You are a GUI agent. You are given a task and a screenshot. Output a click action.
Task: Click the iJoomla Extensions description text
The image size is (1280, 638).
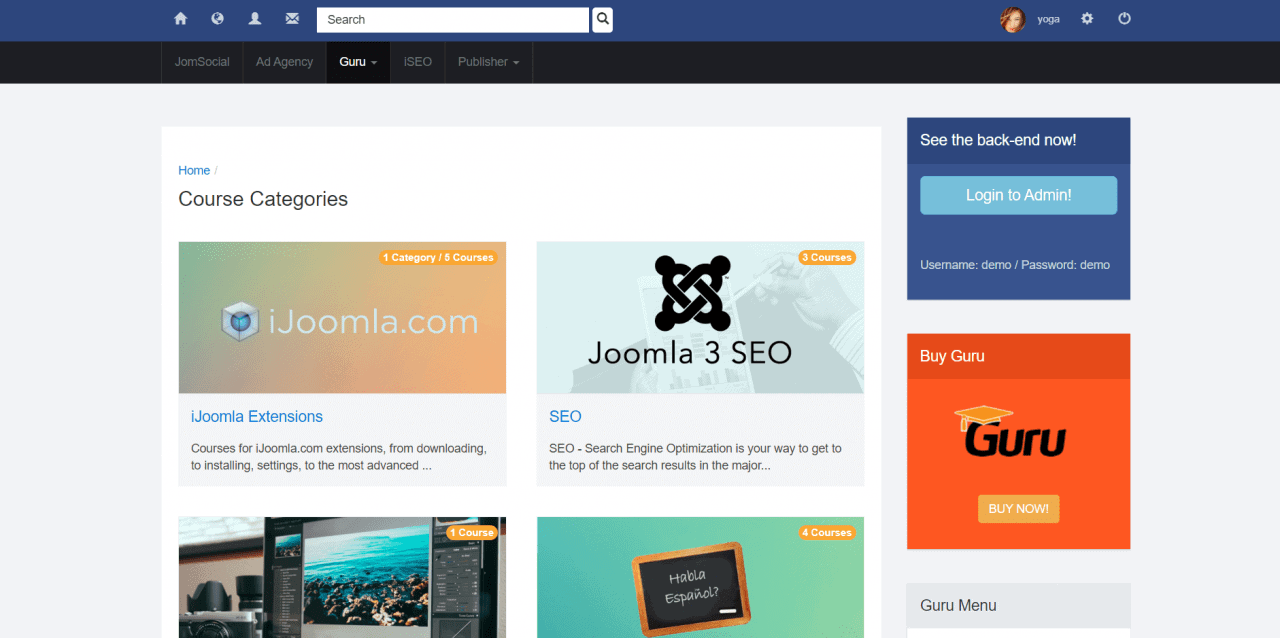tap(339, 457)
